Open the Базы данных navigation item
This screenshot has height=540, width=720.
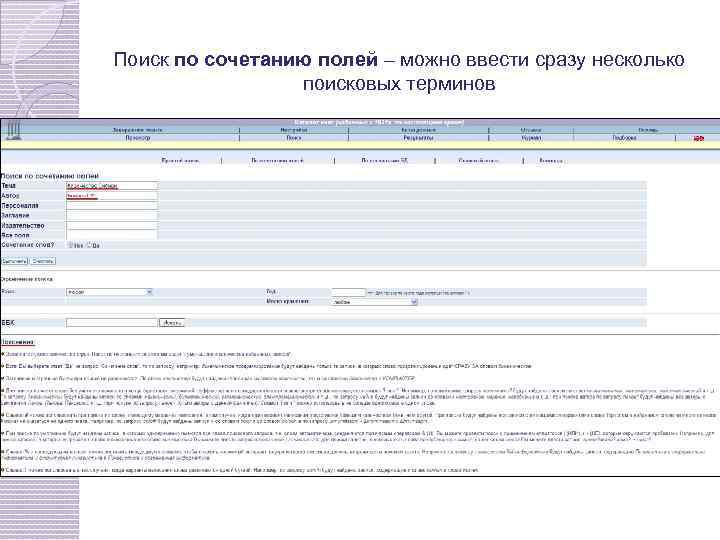click(418, 130)
